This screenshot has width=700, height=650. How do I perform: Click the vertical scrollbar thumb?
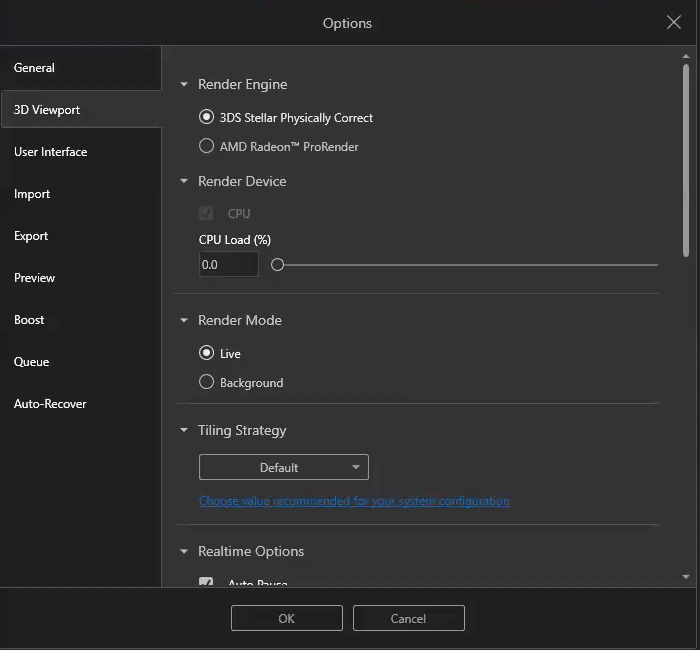686,161
